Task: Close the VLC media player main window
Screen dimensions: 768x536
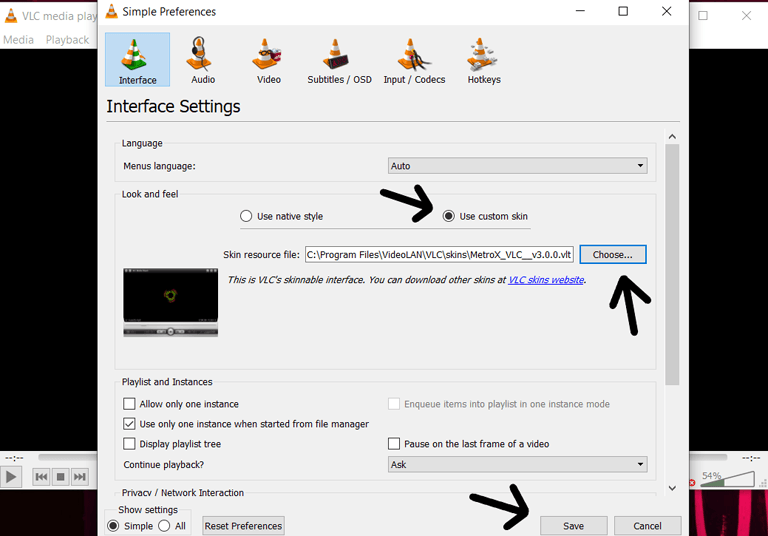Action: [x=746, y=16]
